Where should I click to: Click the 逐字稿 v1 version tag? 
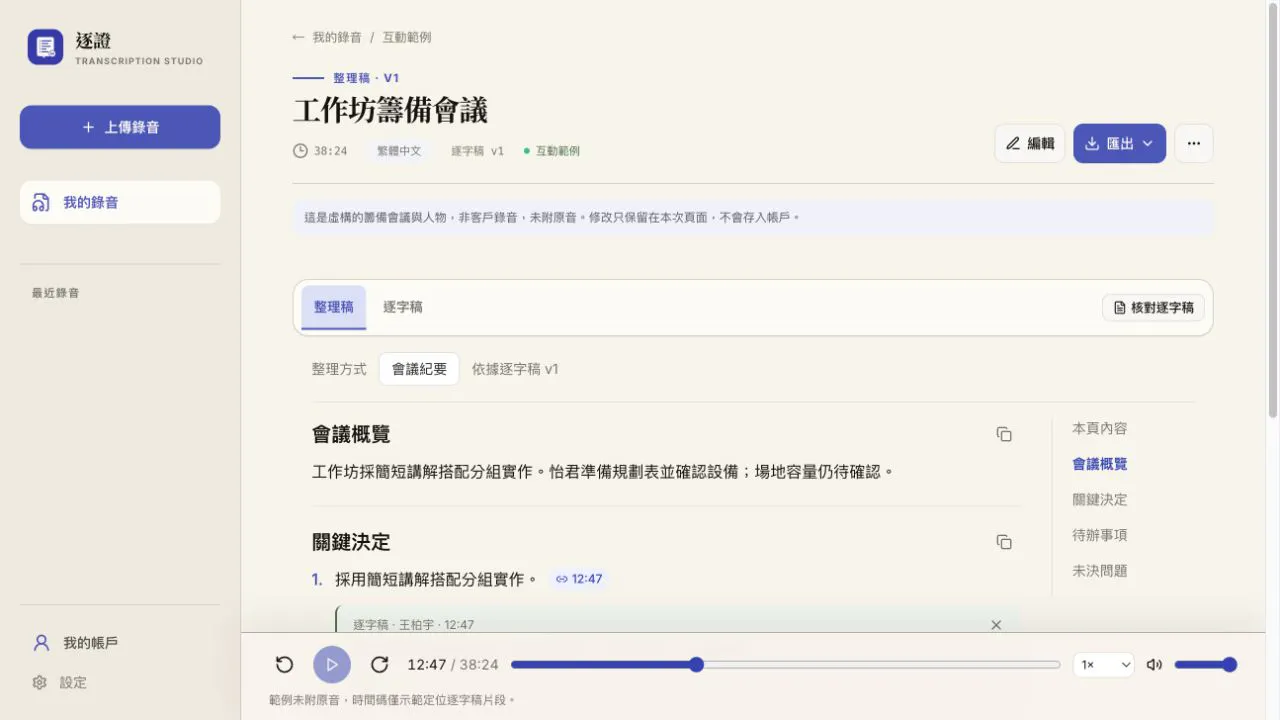pos(477,151)
